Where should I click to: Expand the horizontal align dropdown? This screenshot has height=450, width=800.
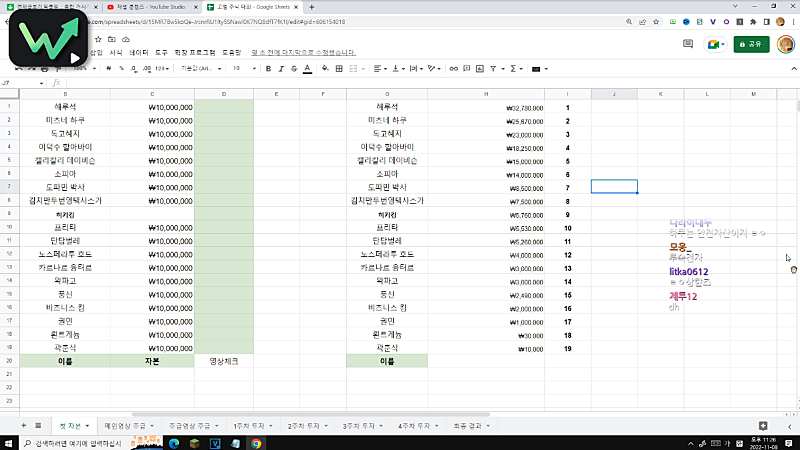coord(386,68)
